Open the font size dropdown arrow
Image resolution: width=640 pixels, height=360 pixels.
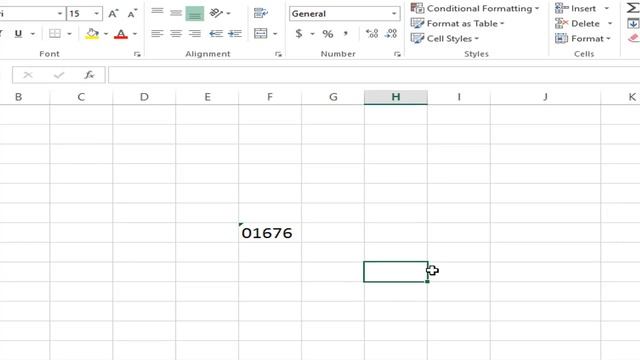coord(97,14)
